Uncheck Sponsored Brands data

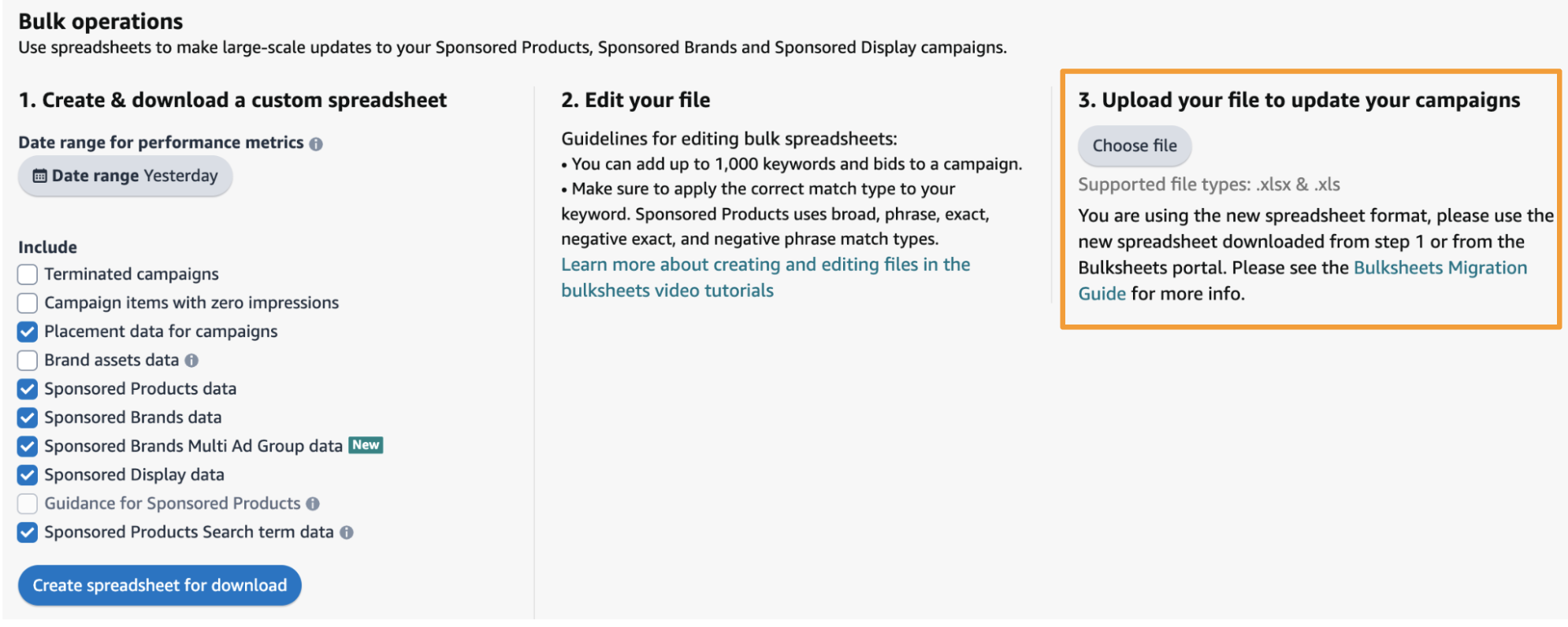point(27,417)
